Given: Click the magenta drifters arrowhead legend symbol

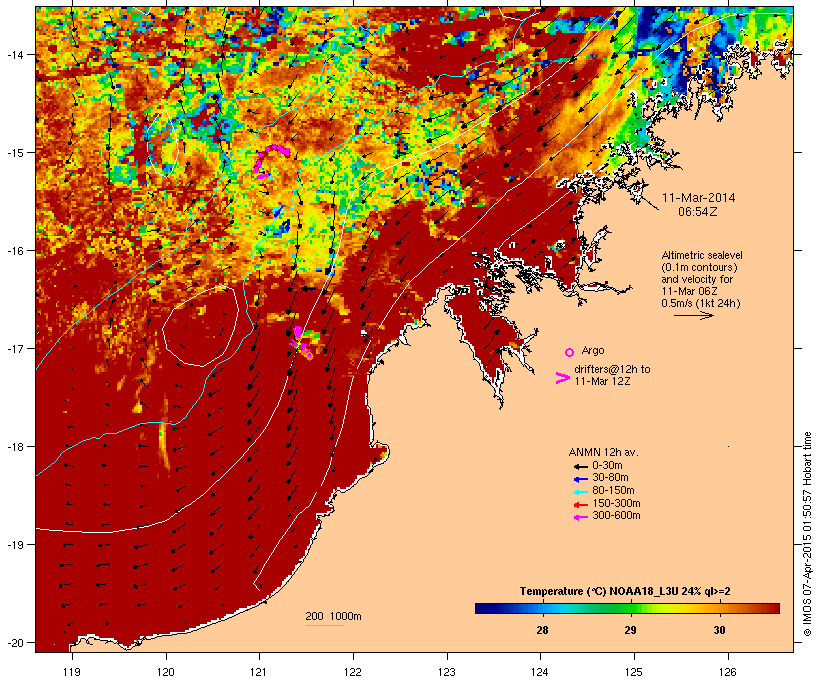Looking at the screenshot, I should tap(562, 378).
